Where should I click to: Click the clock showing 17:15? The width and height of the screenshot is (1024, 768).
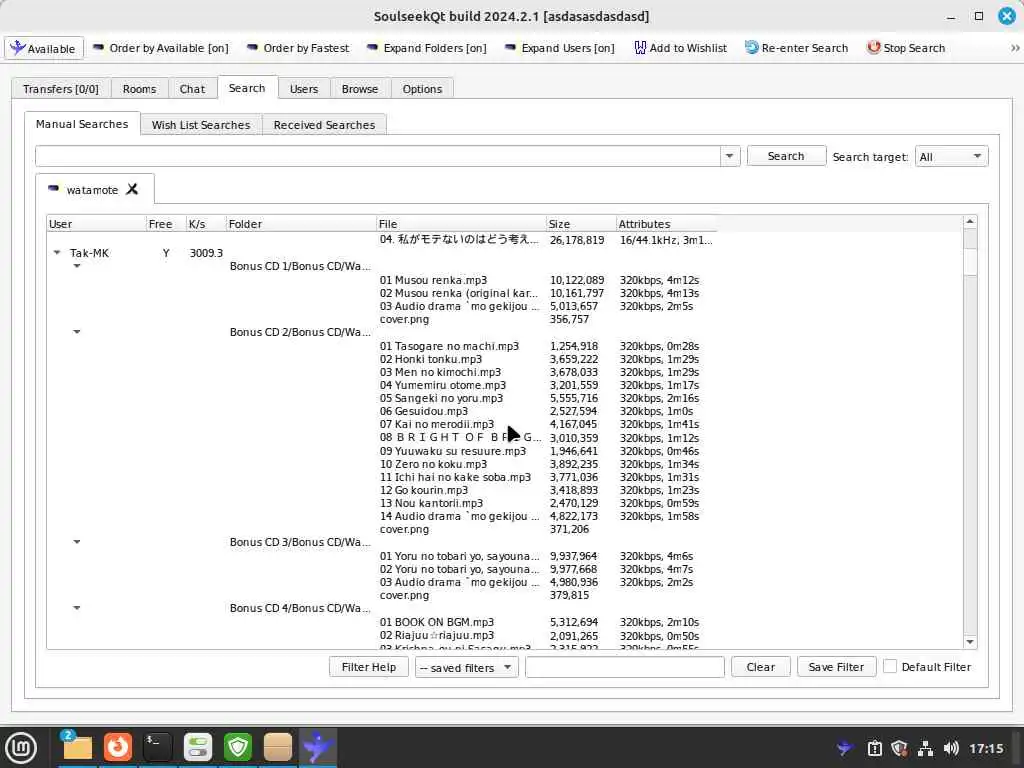[x=986, y=748]
